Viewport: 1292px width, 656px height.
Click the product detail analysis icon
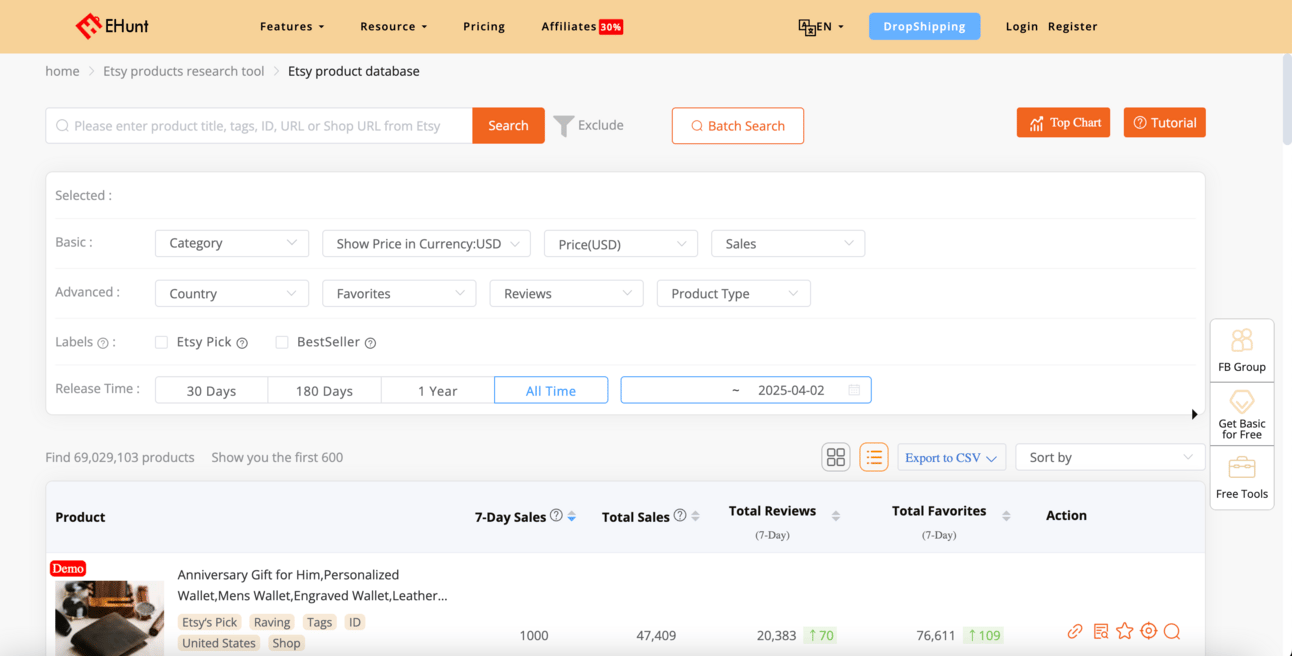point(1101,631)
